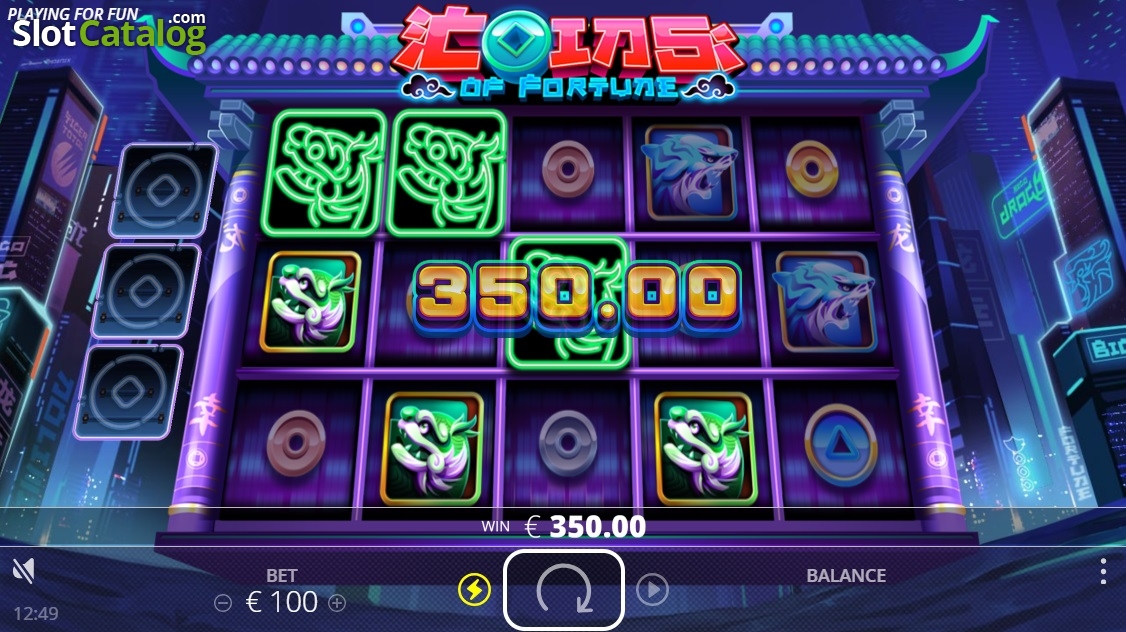This screenshot has width=1126, height=632.
Task: Start autoplay with the play icon
Action: point(652,590)
